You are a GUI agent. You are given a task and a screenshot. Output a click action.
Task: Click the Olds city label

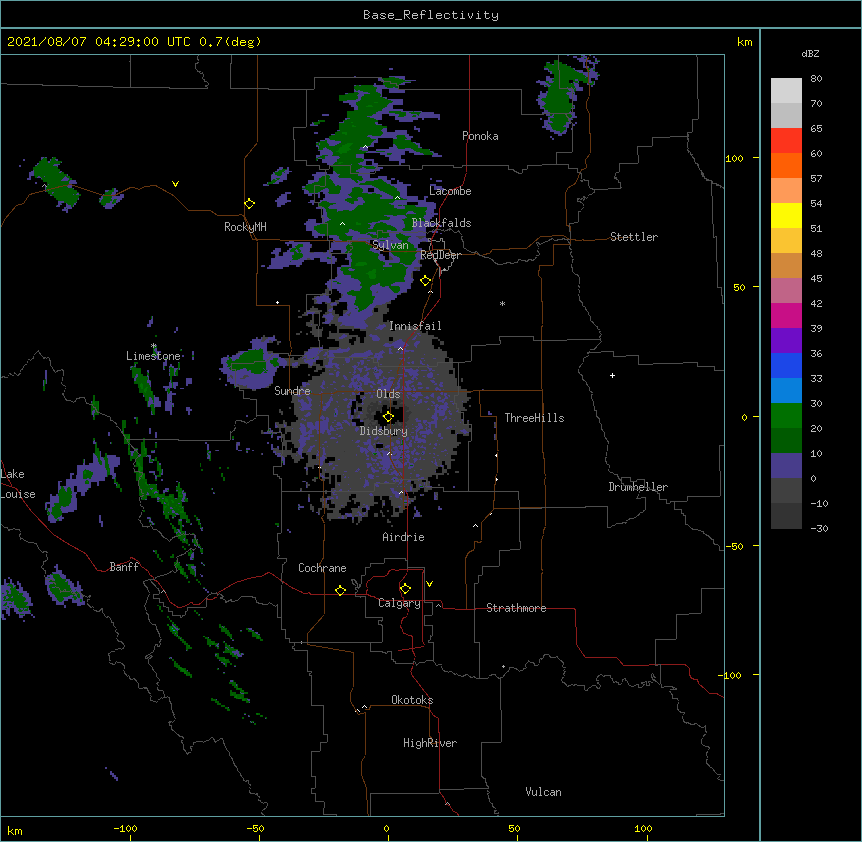pyautogui.click(x=388, y=394)
